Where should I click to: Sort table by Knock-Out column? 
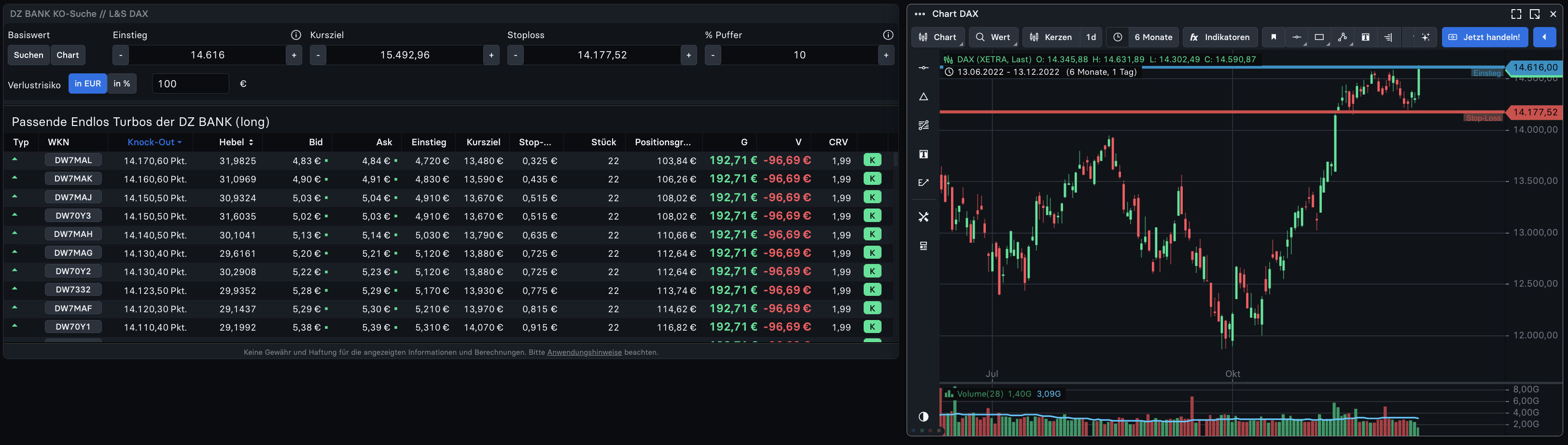point(154,142)
